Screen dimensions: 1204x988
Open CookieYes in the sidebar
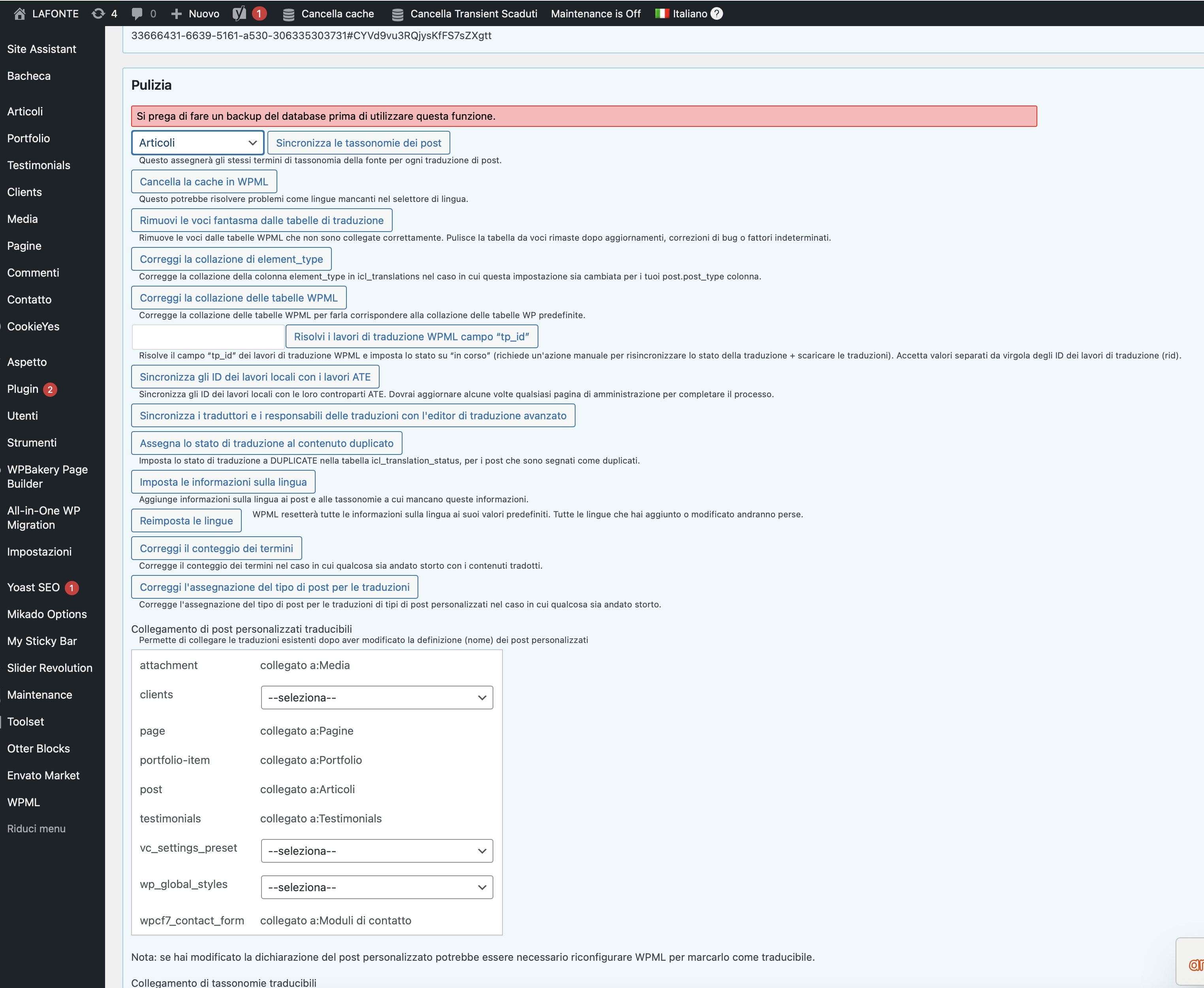coord(33,326)
